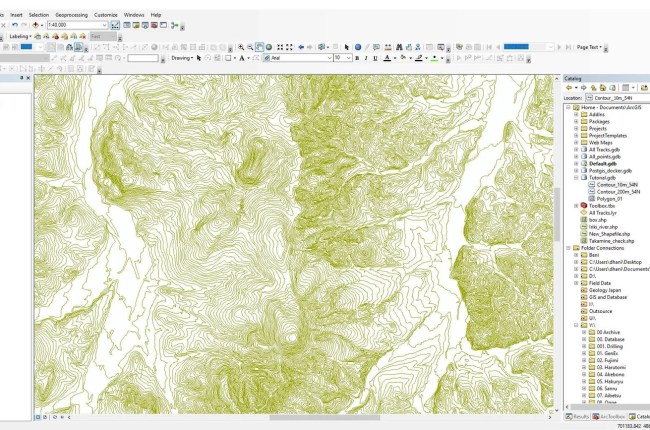650x430 pixels.
Task: Expand the Toolbox.tbx node
Action: pos(576,206)
